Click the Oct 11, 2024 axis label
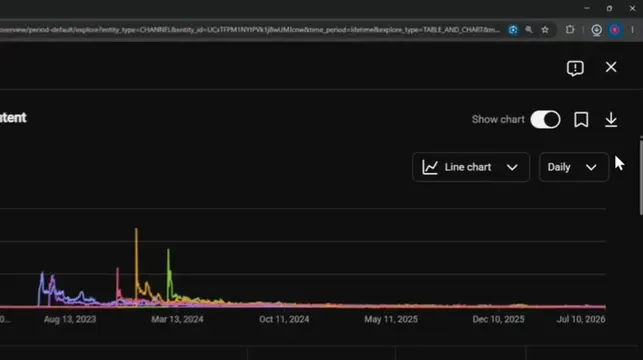Screen dimensions: 643x360 tap(284, 319)
